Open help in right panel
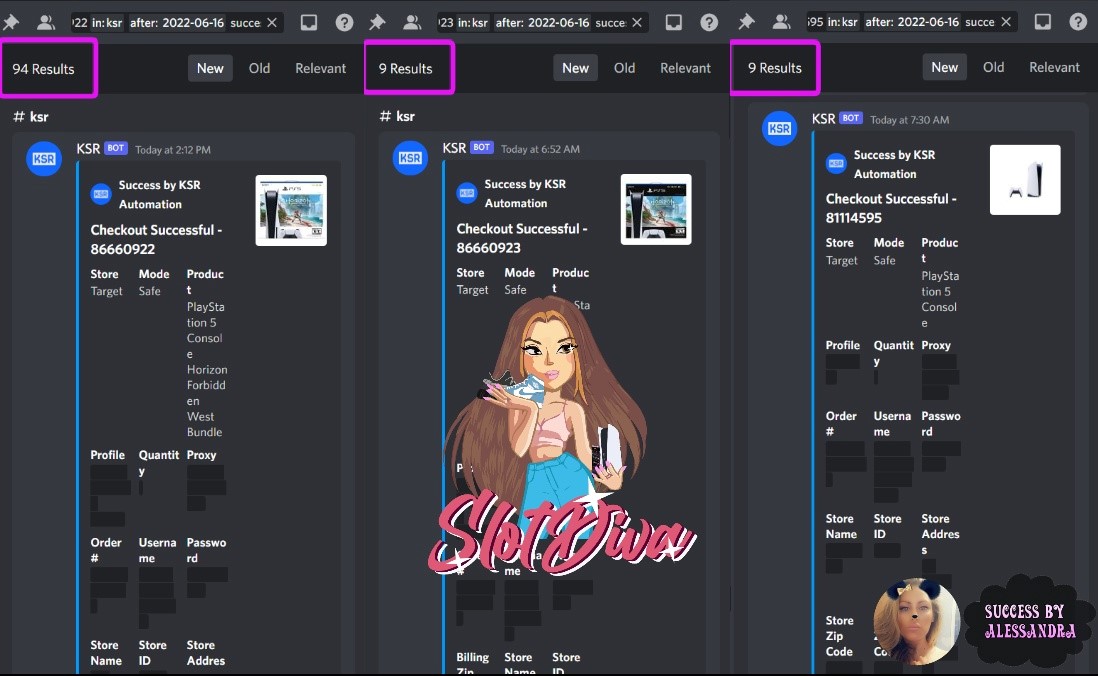The width and height of the screenshot is (1098, 676). click(x=1078, y=22)
